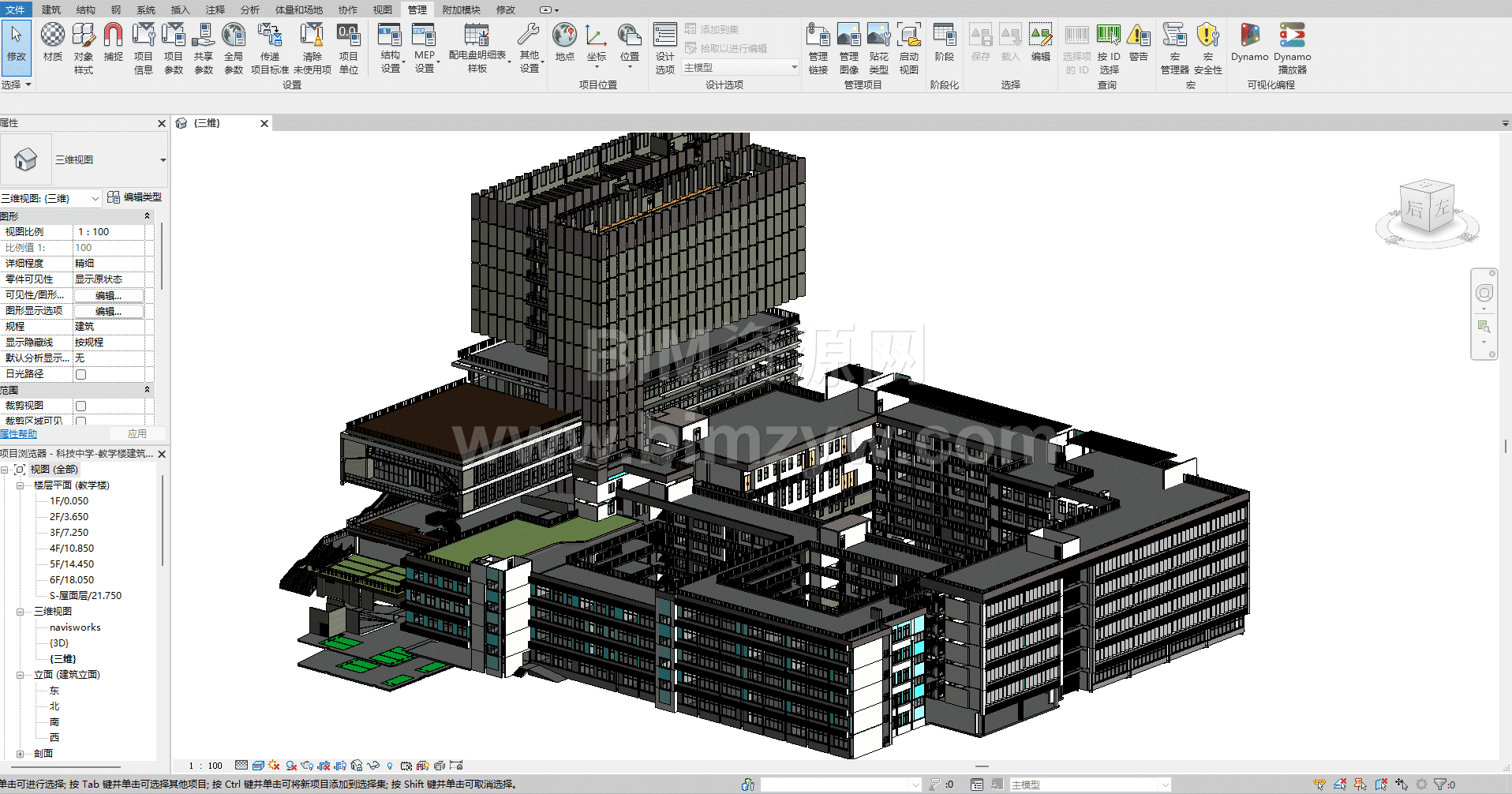Open the 2F/3.650 floor plan view
Screen dimensions: 1512x794
(69, 517)
